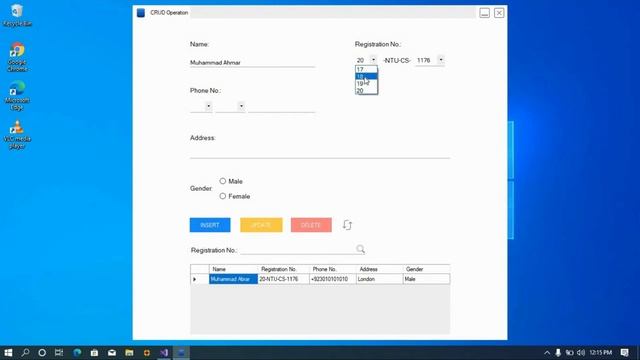The width and height of the screenshot is (640, 360).
Task: Click the UPDATE button
Action: (x=261, y=225)
